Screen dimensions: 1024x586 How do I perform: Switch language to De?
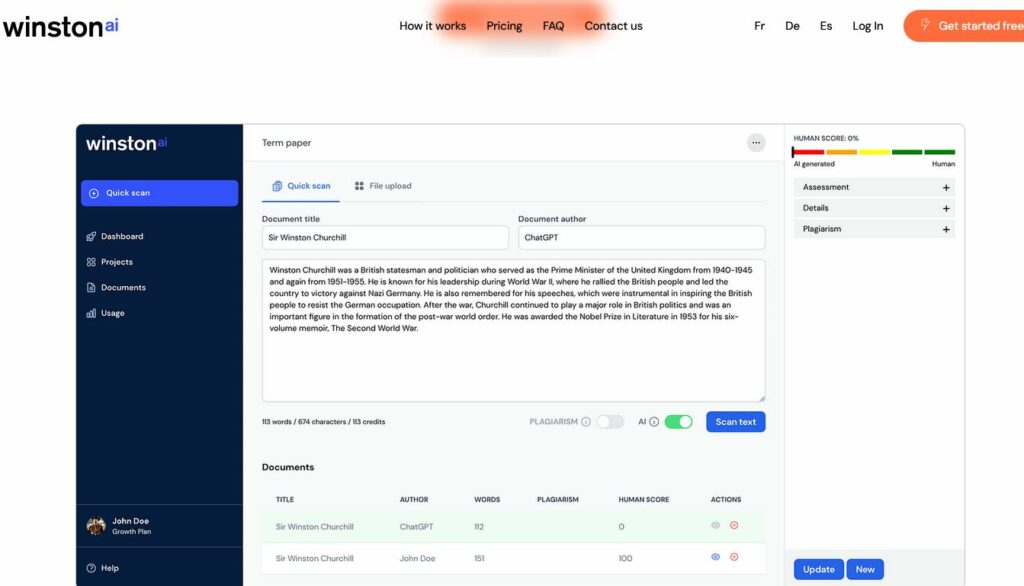tap(792, 26)
